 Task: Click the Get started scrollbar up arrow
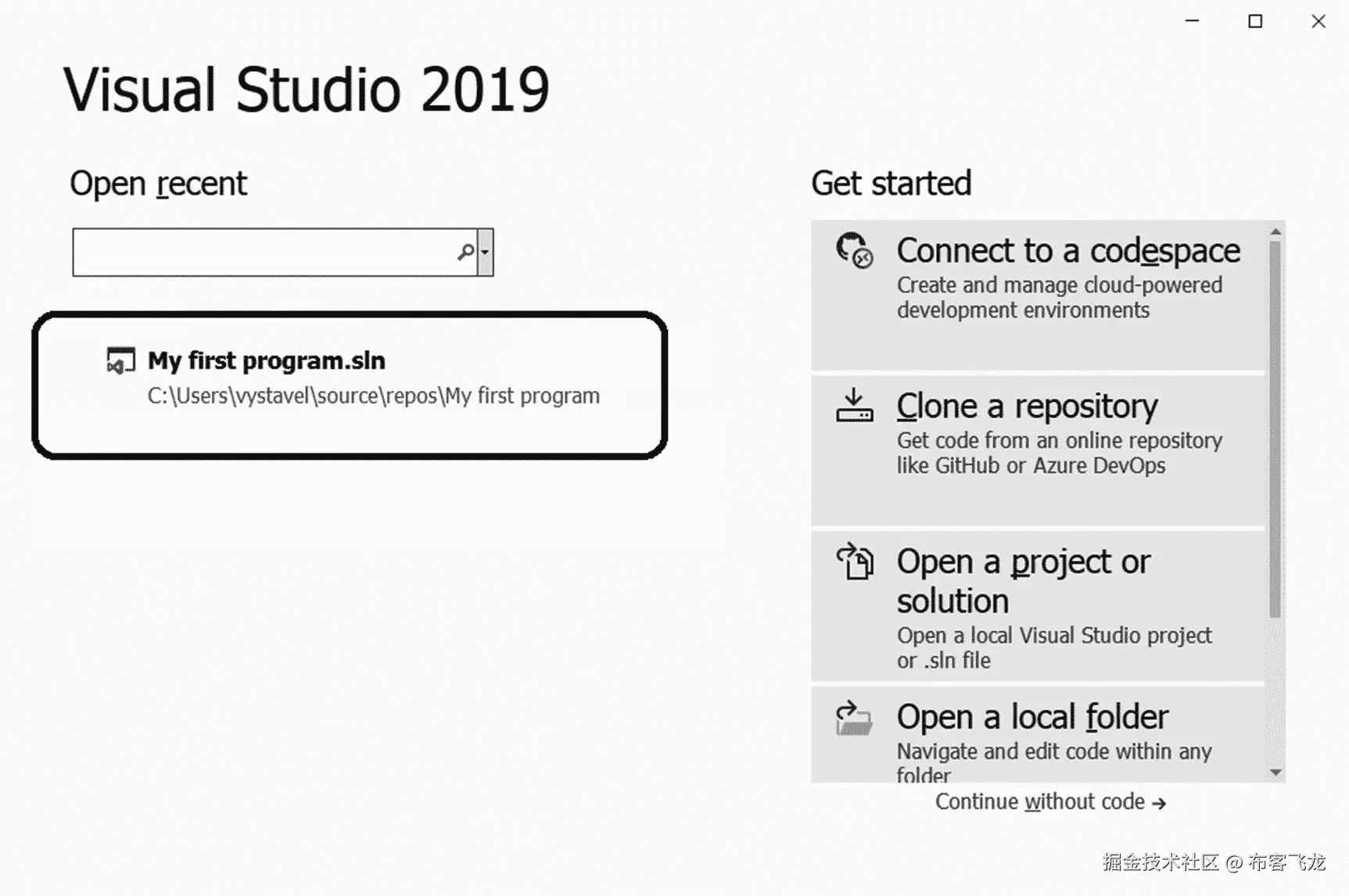pos(1275,231)
